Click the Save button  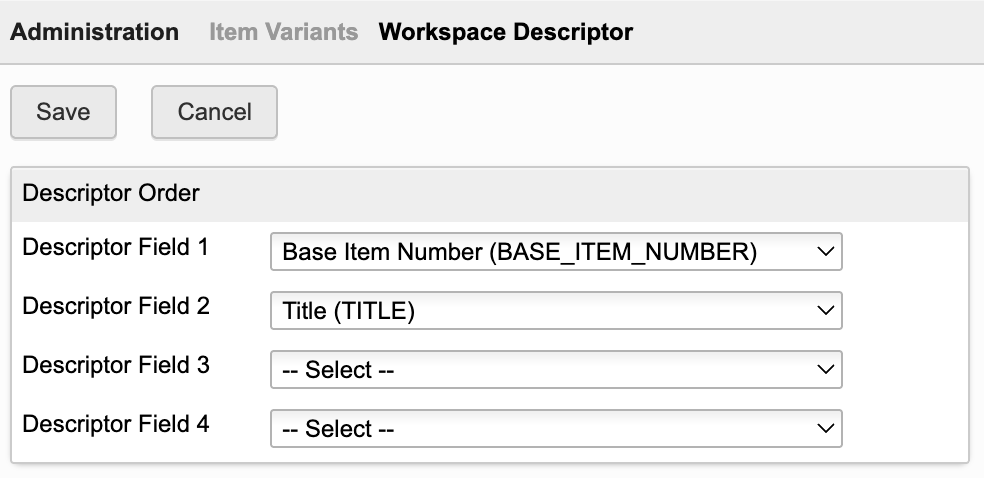(63, 112)
